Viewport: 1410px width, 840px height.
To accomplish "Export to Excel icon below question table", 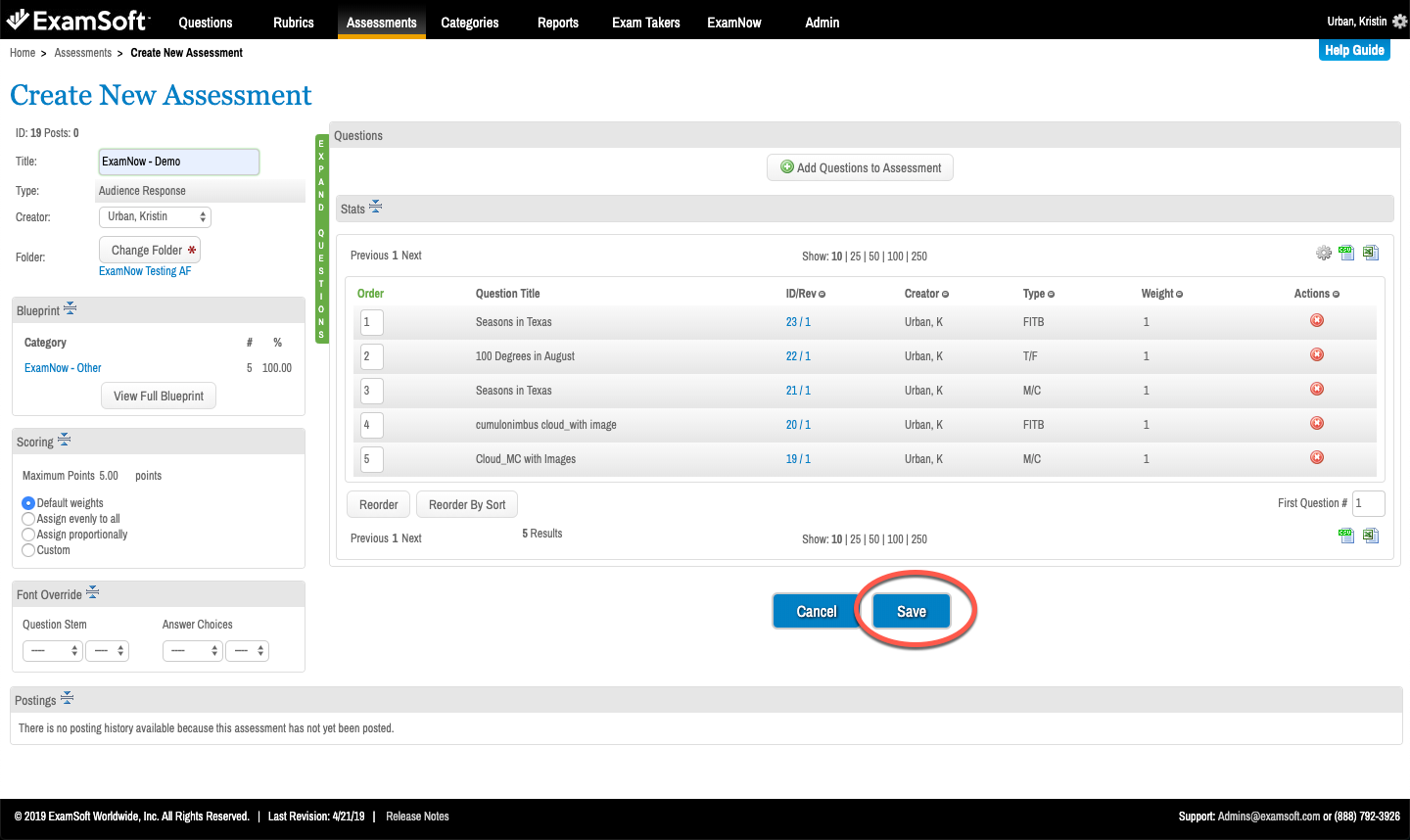I will pyautogui.click(x=1371, y=536).
